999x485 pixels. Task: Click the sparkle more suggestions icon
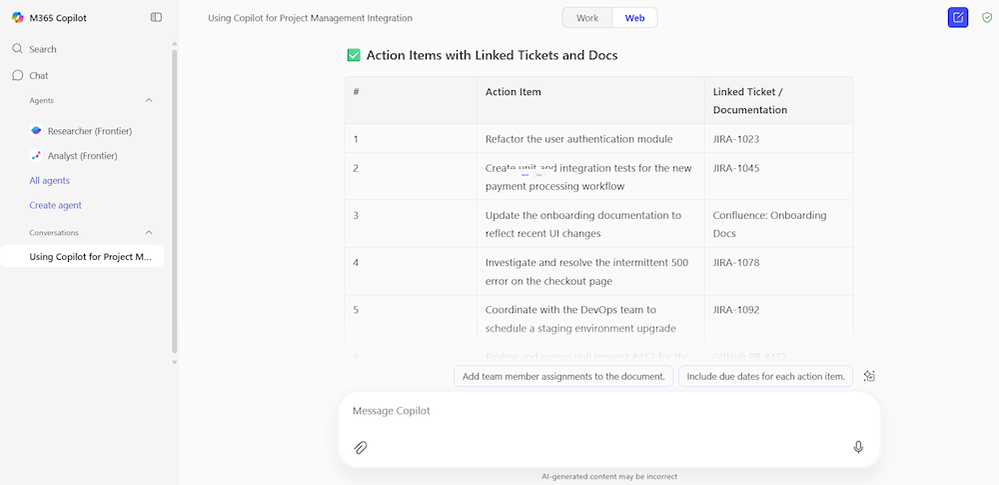point(869,376)
